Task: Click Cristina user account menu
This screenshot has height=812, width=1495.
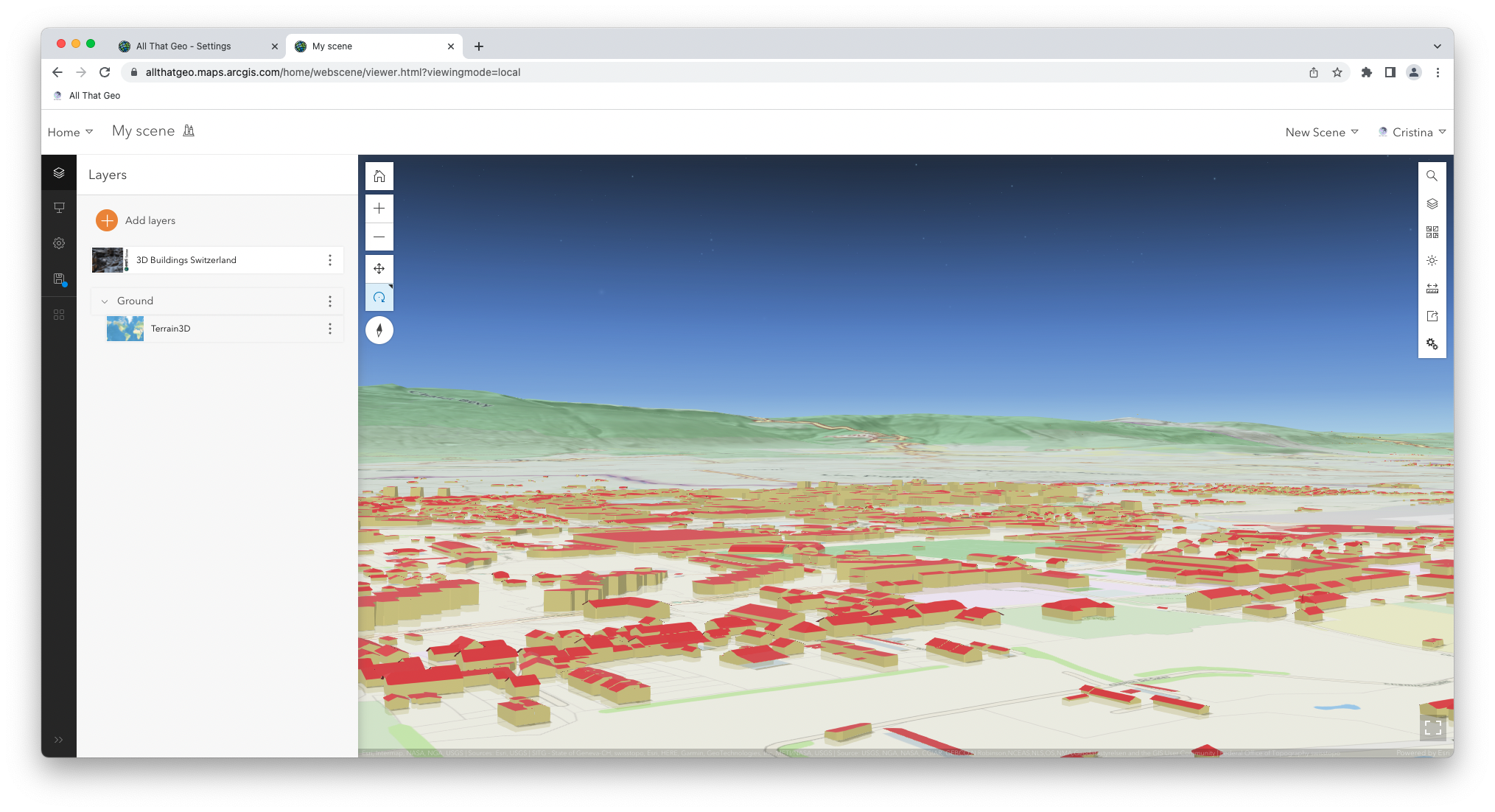Action: (1413, 131)
